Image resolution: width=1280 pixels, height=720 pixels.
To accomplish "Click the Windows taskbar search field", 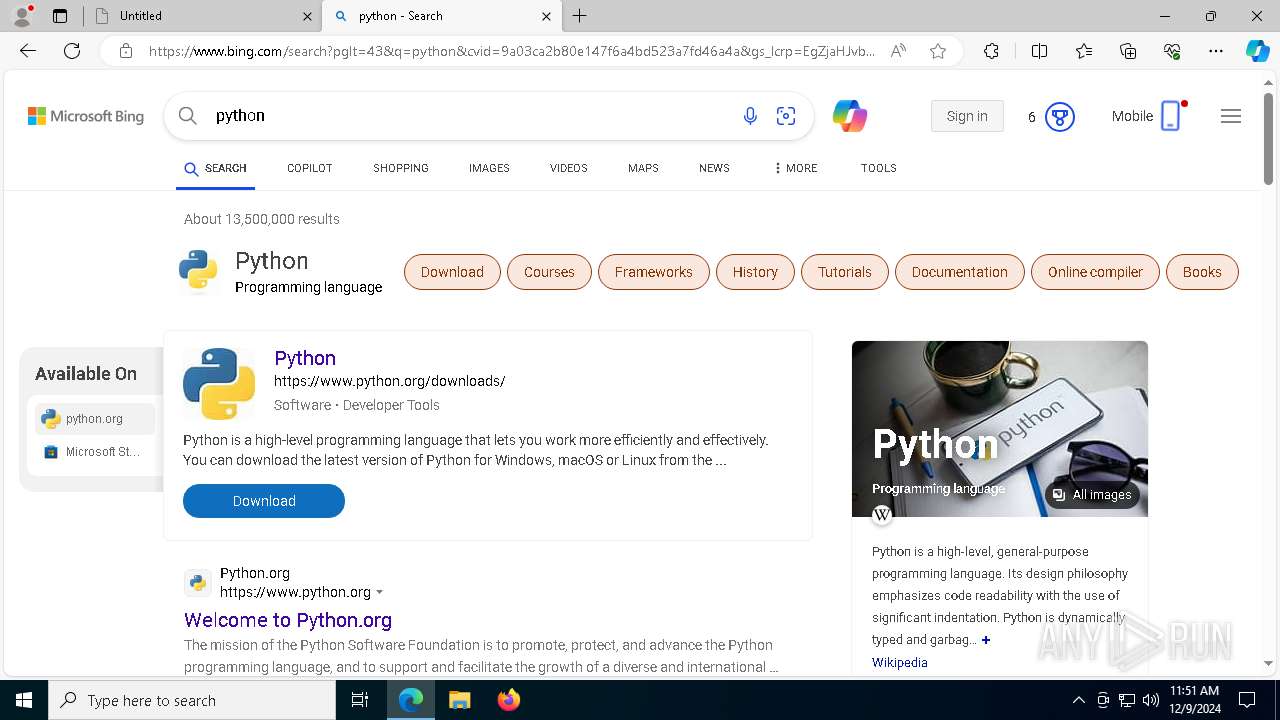I will point(192,700).
